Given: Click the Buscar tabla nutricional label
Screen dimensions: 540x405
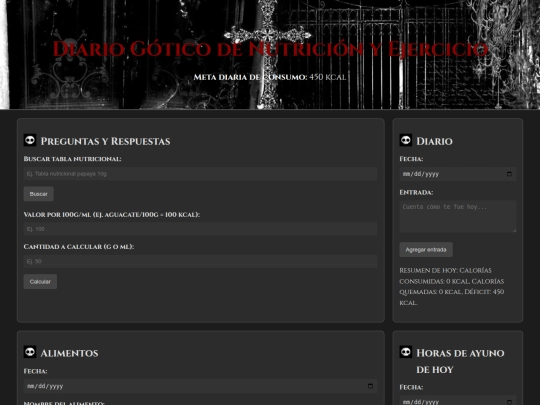Looking at the screenshot, I should pyautogui.click(x=72, y=159).
